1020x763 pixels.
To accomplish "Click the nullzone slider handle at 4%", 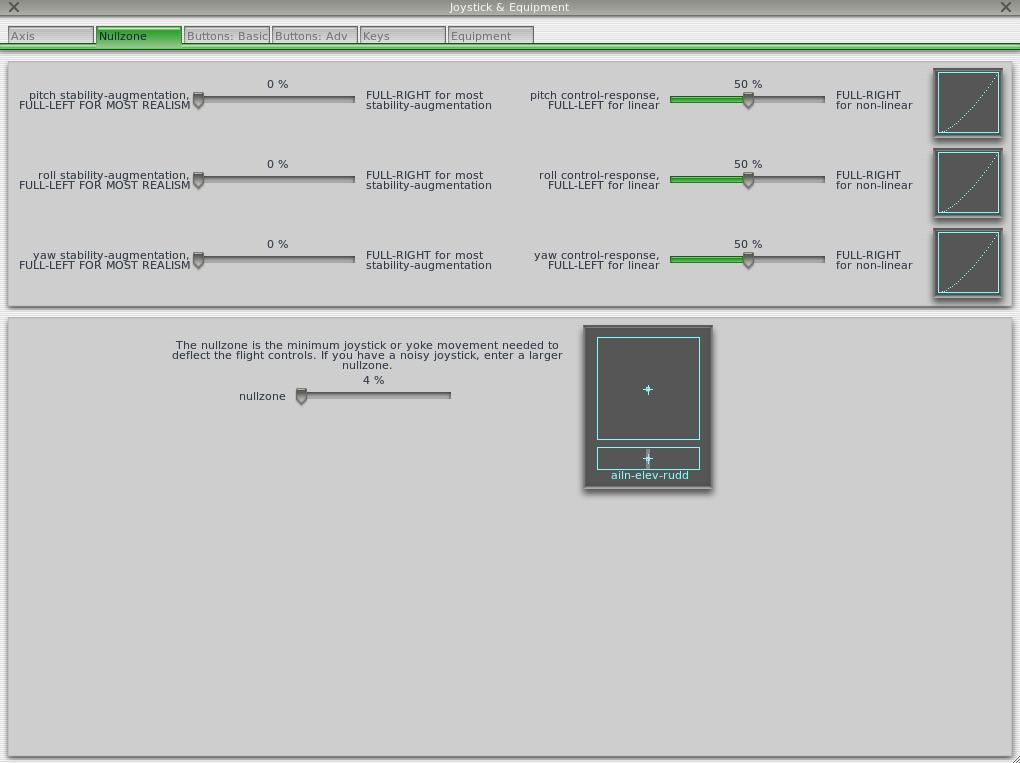I will click(300, 396).
